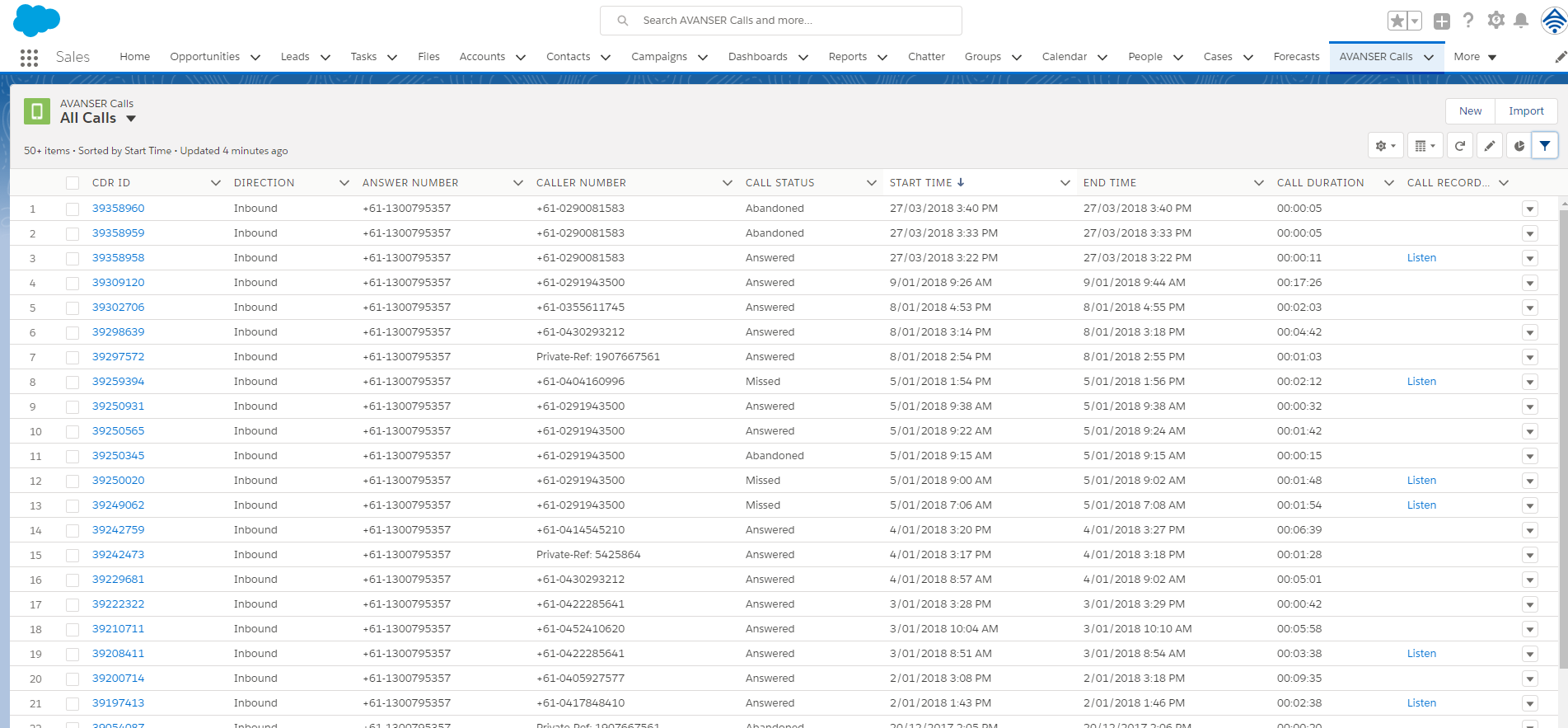Open the Call Status column menu
The height and width of the screenshot is (728, 1568).
click(x=872, y=183)
